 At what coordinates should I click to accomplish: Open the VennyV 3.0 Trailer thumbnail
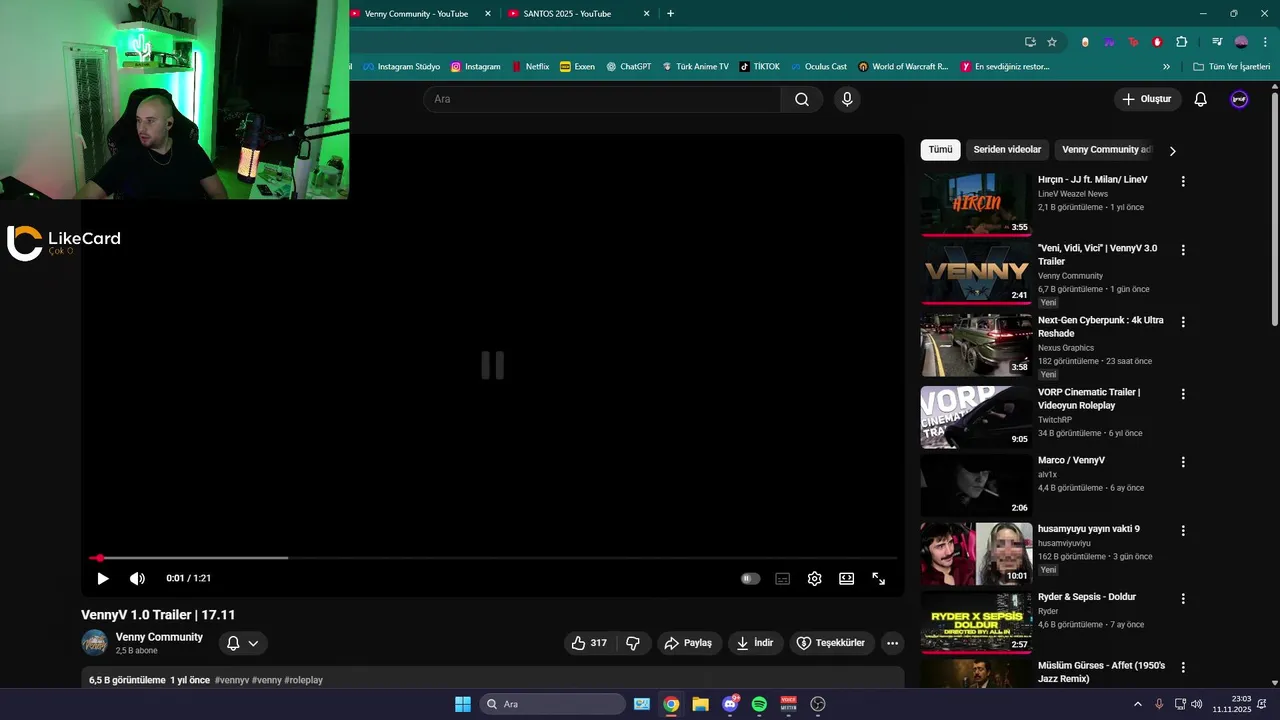(x=976, y=272)
